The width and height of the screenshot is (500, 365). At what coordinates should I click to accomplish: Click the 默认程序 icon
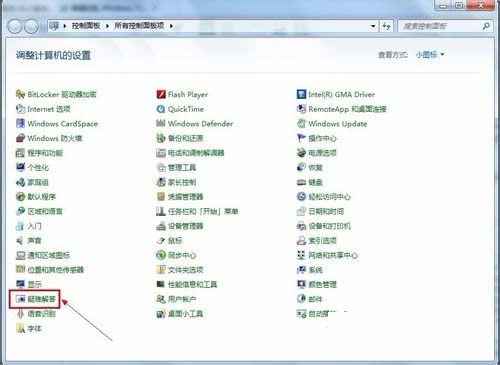pos(20,197)
